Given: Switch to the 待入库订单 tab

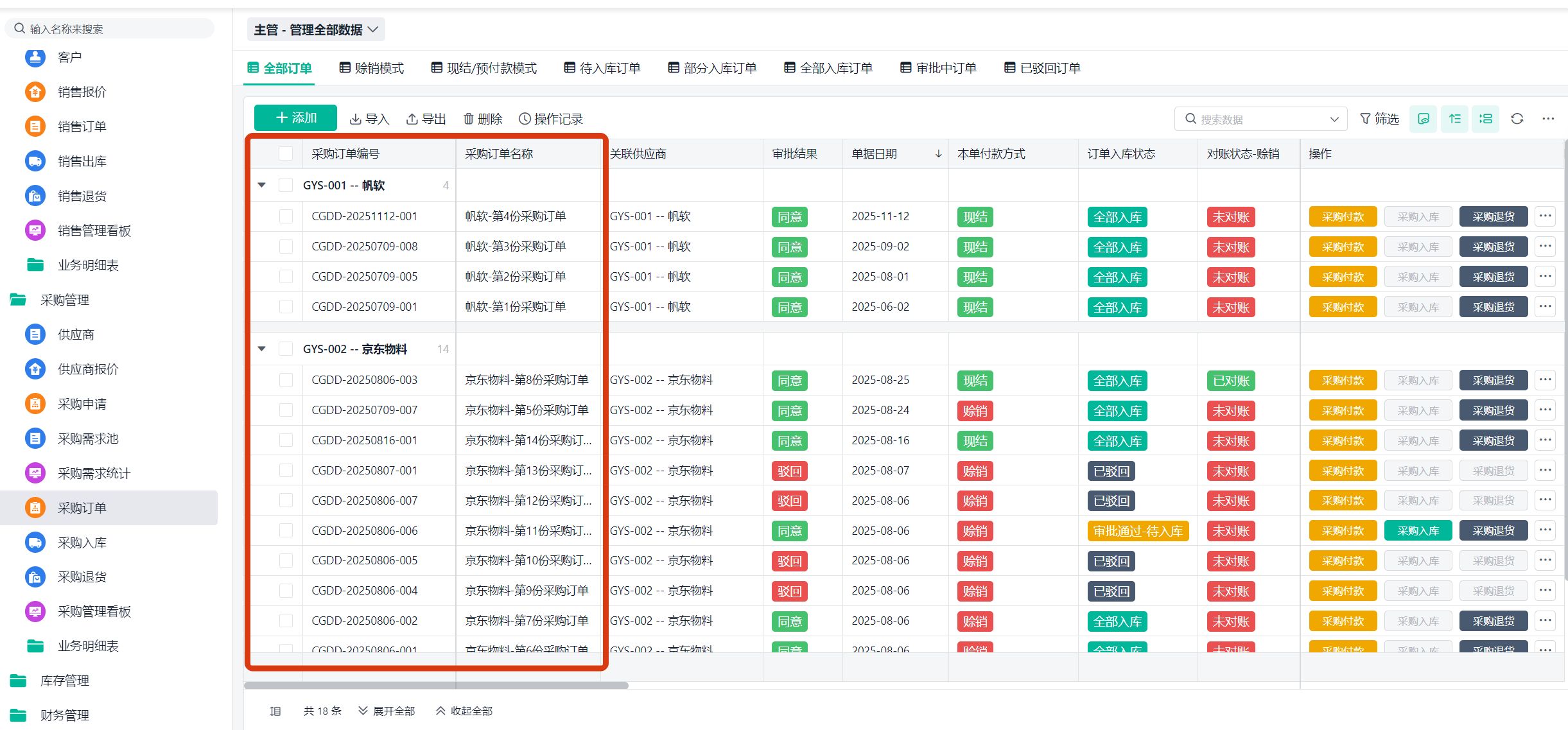Looking at the screenshot, I should tap(602, 68).
